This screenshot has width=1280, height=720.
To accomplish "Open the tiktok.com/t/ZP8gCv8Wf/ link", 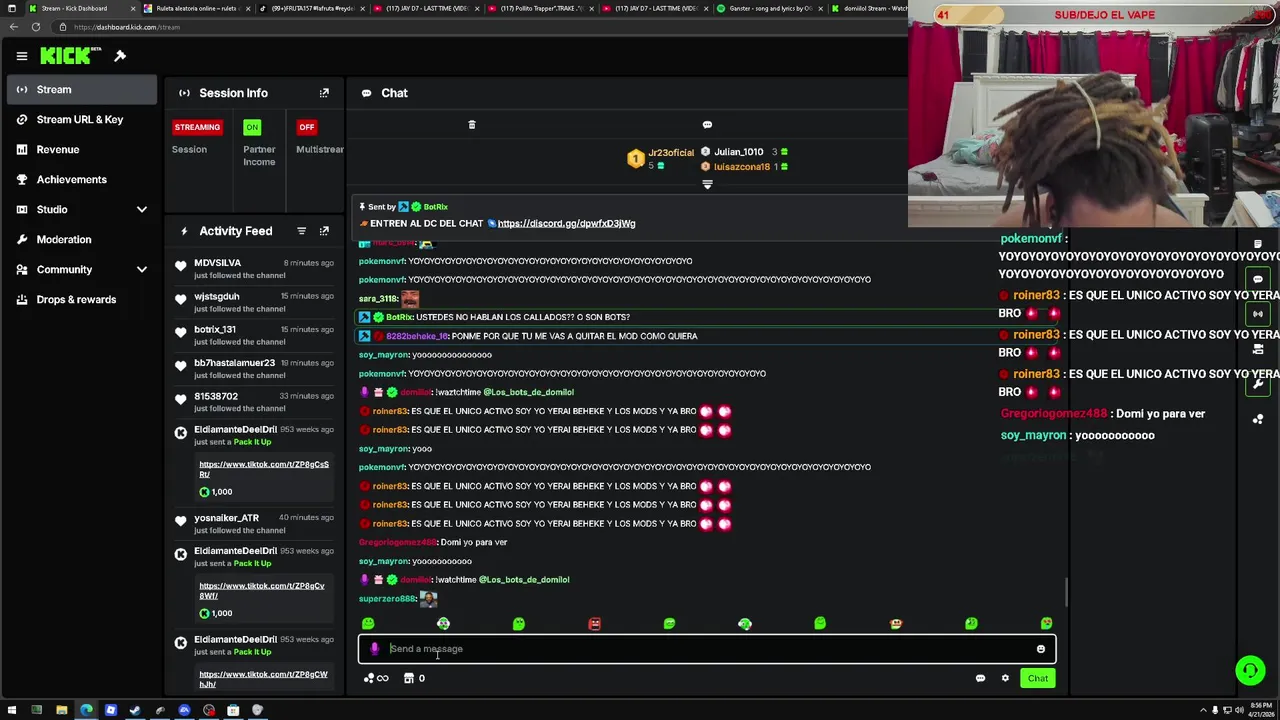I will click(262, 590).
